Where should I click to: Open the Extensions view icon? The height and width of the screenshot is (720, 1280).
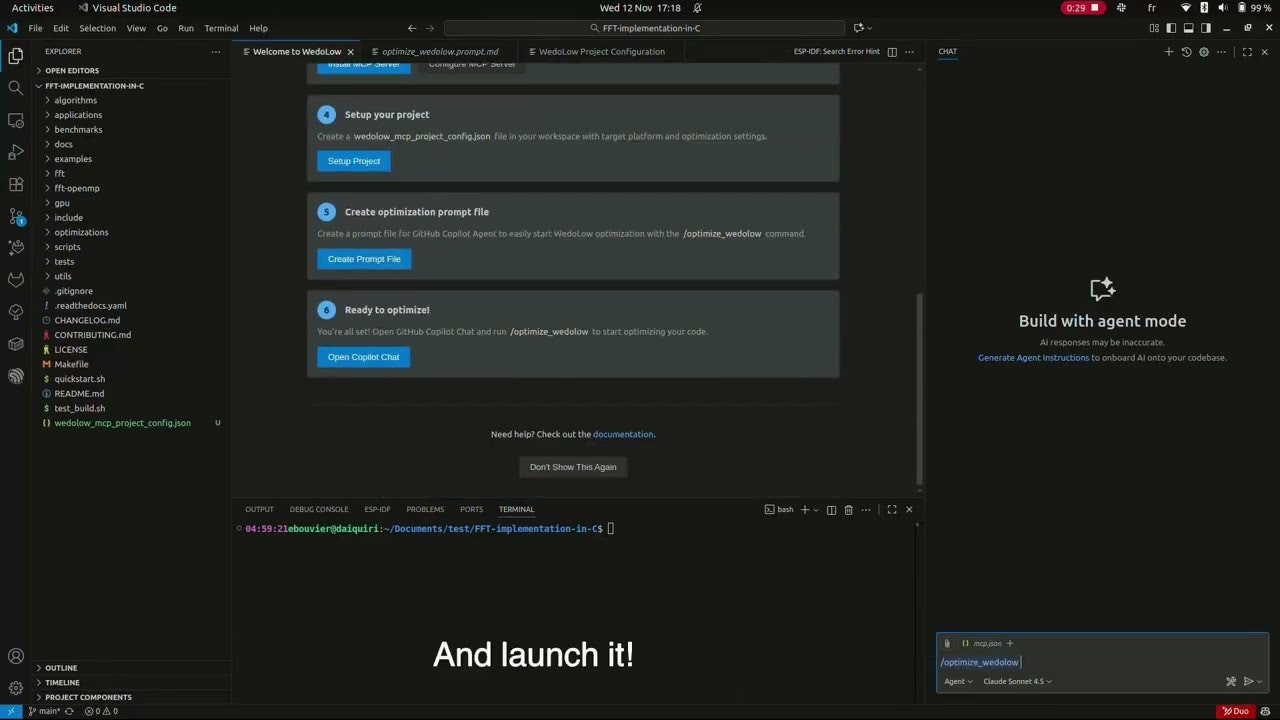(15, 184)
